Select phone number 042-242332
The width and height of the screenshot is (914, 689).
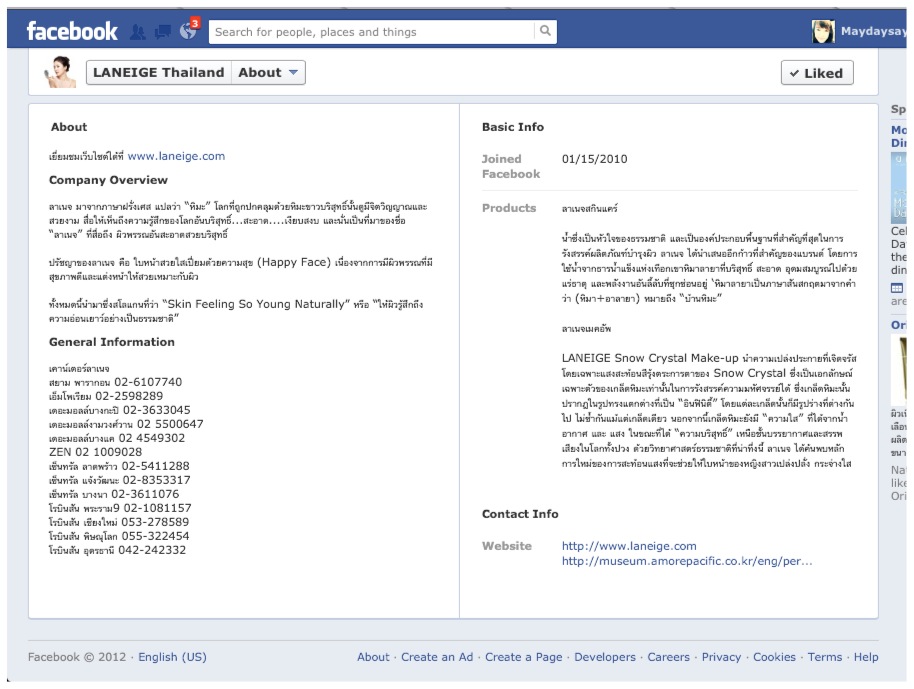[152, 550]
